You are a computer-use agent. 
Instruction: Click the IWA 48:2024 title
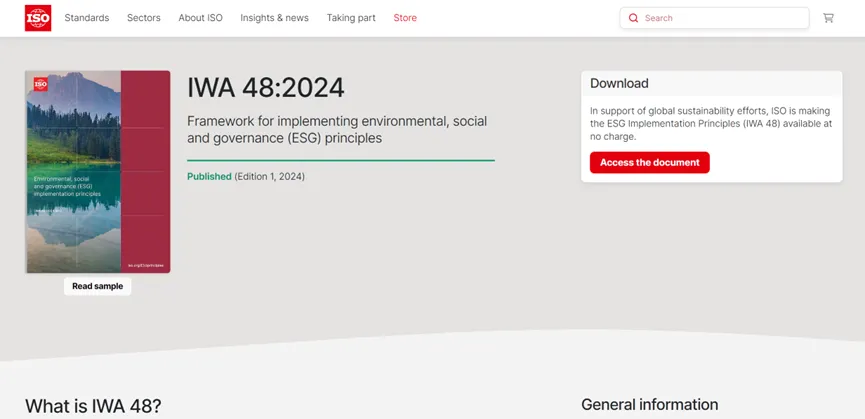pyautogui.click(x=265, y=88)
